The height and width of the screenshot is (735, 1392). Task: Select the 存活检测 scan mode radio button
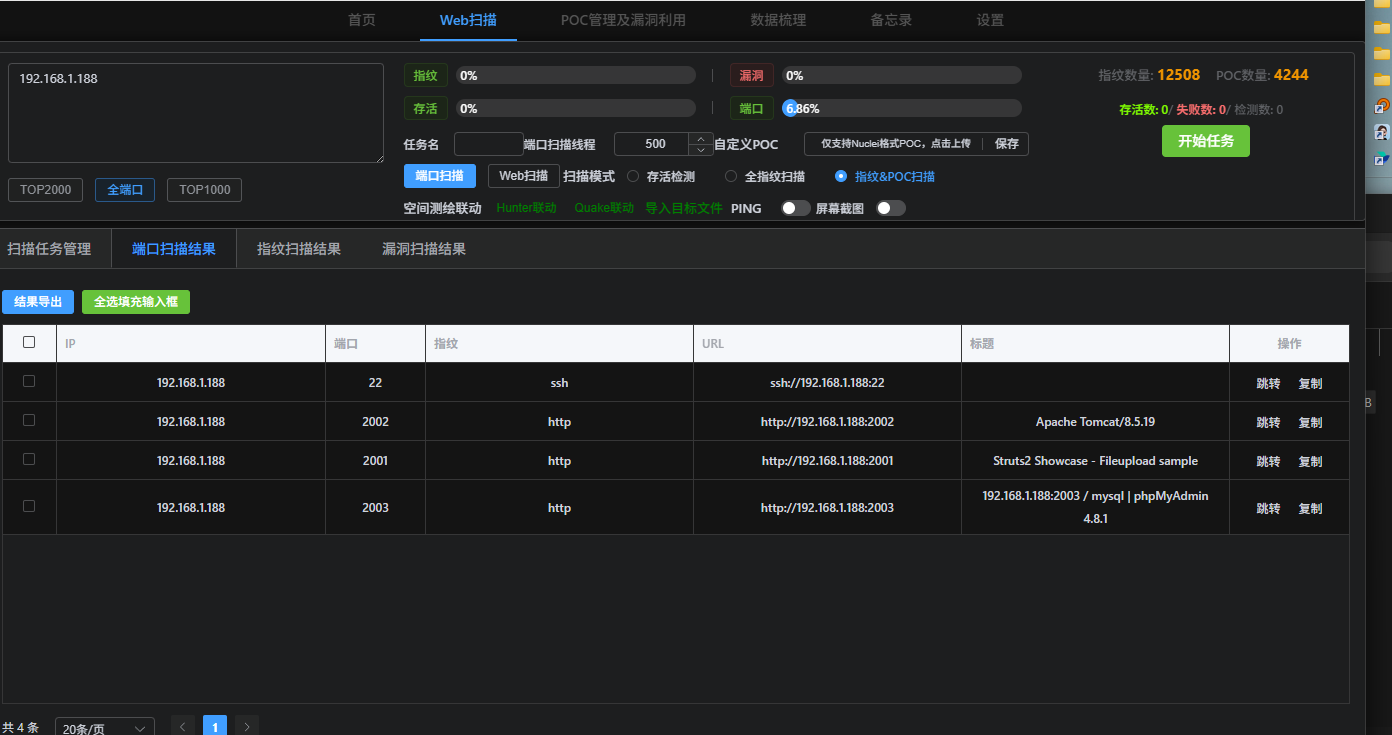point(631,175)
